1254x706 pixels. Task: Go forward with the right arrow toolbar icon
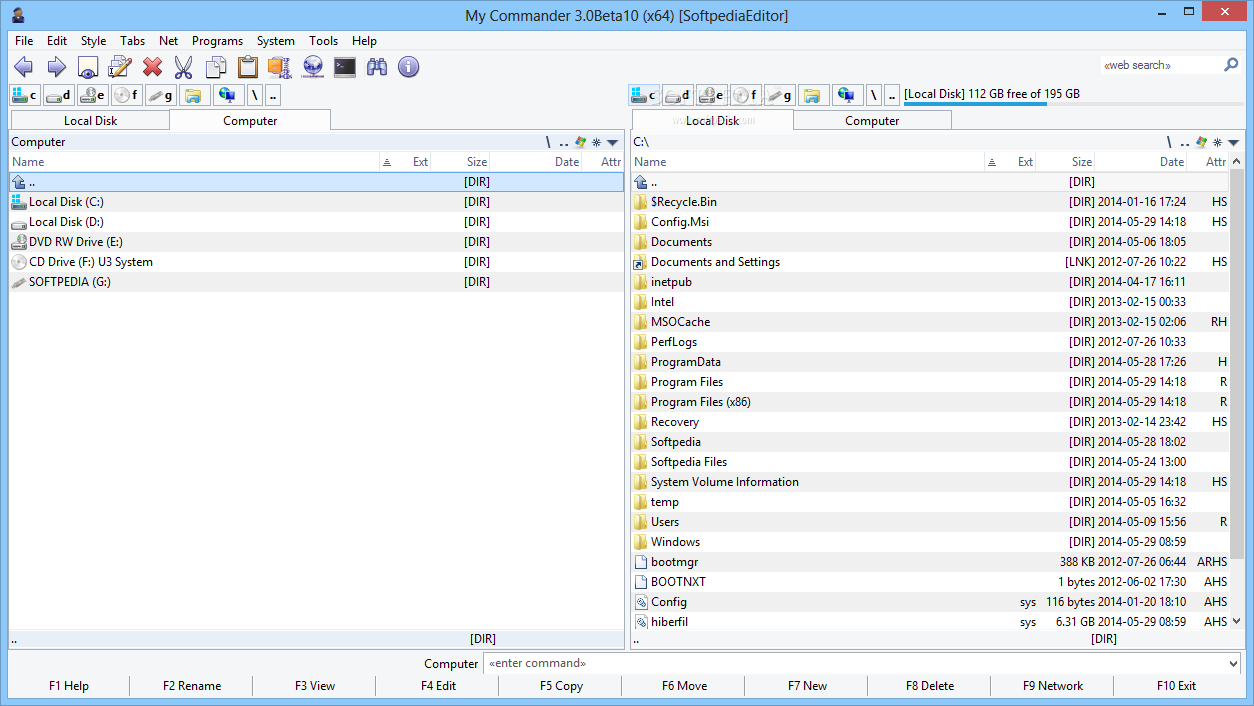click(x=56, y=67)
